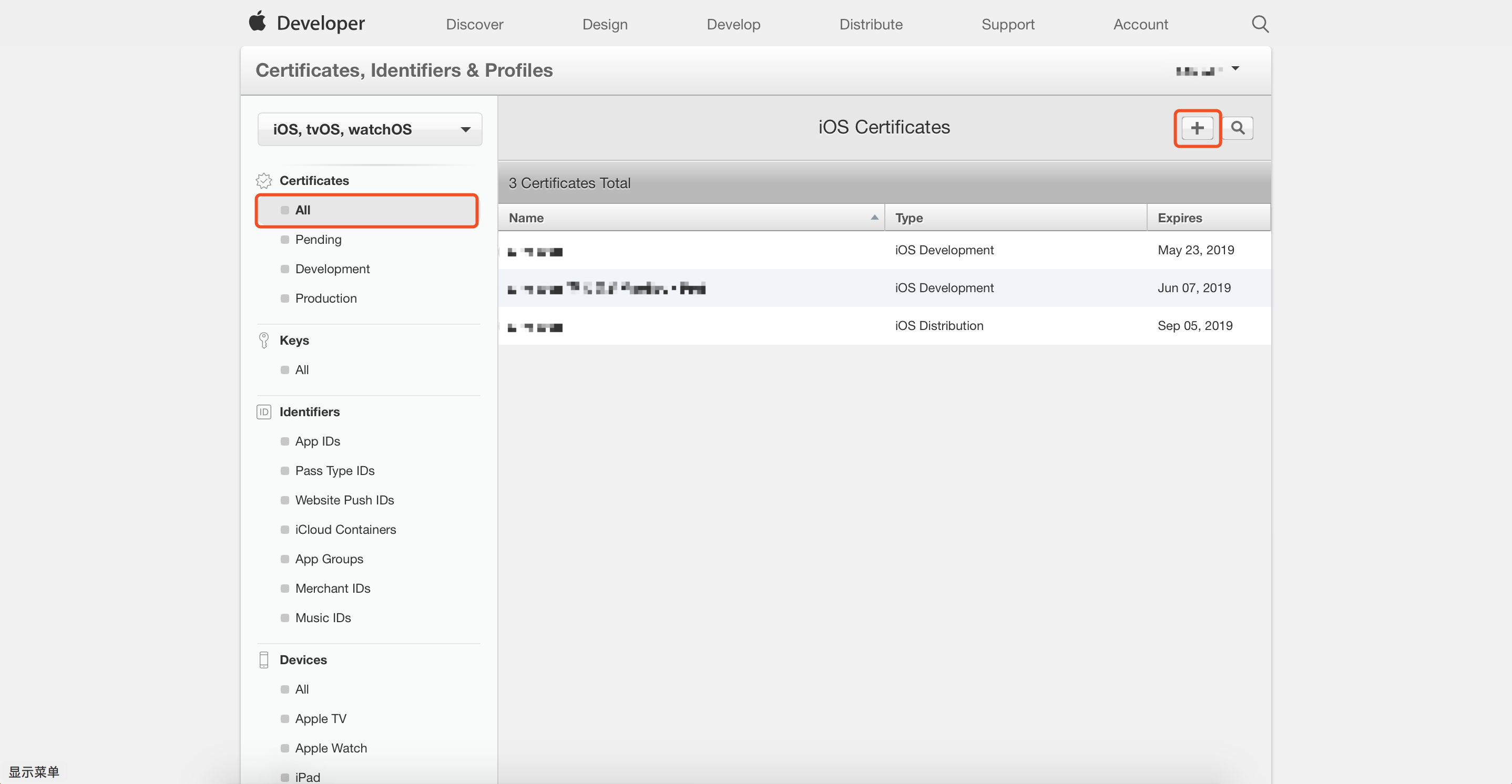Click the Devices section phone icon
1512x784 pixels.
[263, 659]
